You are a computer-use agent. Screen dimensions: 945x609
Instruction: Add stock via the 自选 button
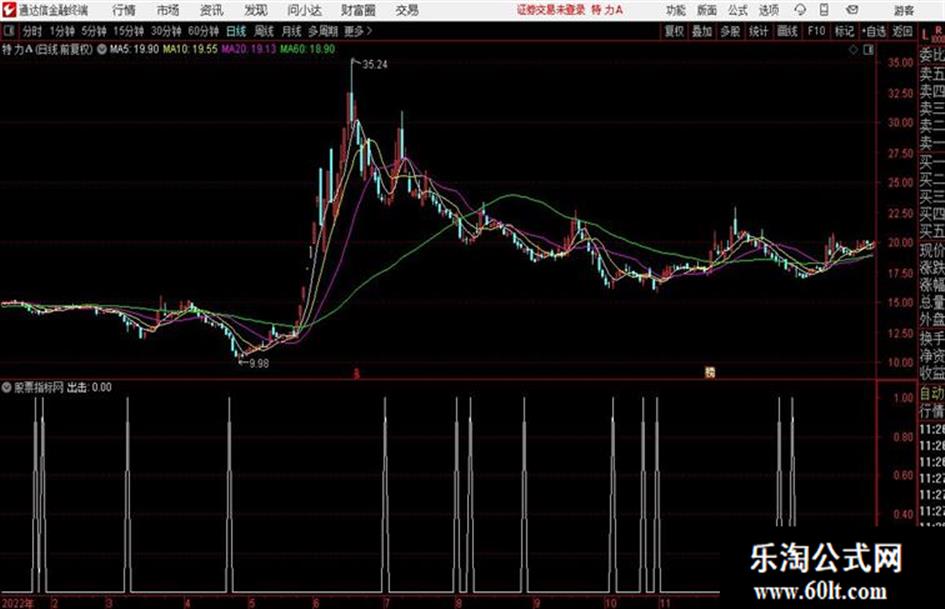pos(874,31)
